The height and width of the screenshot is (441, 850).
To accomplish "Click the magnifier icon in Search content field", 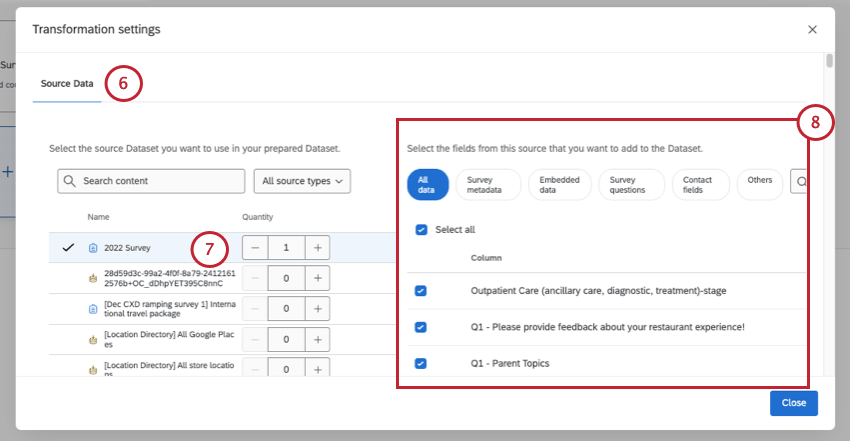I will [x=70, y=181].
